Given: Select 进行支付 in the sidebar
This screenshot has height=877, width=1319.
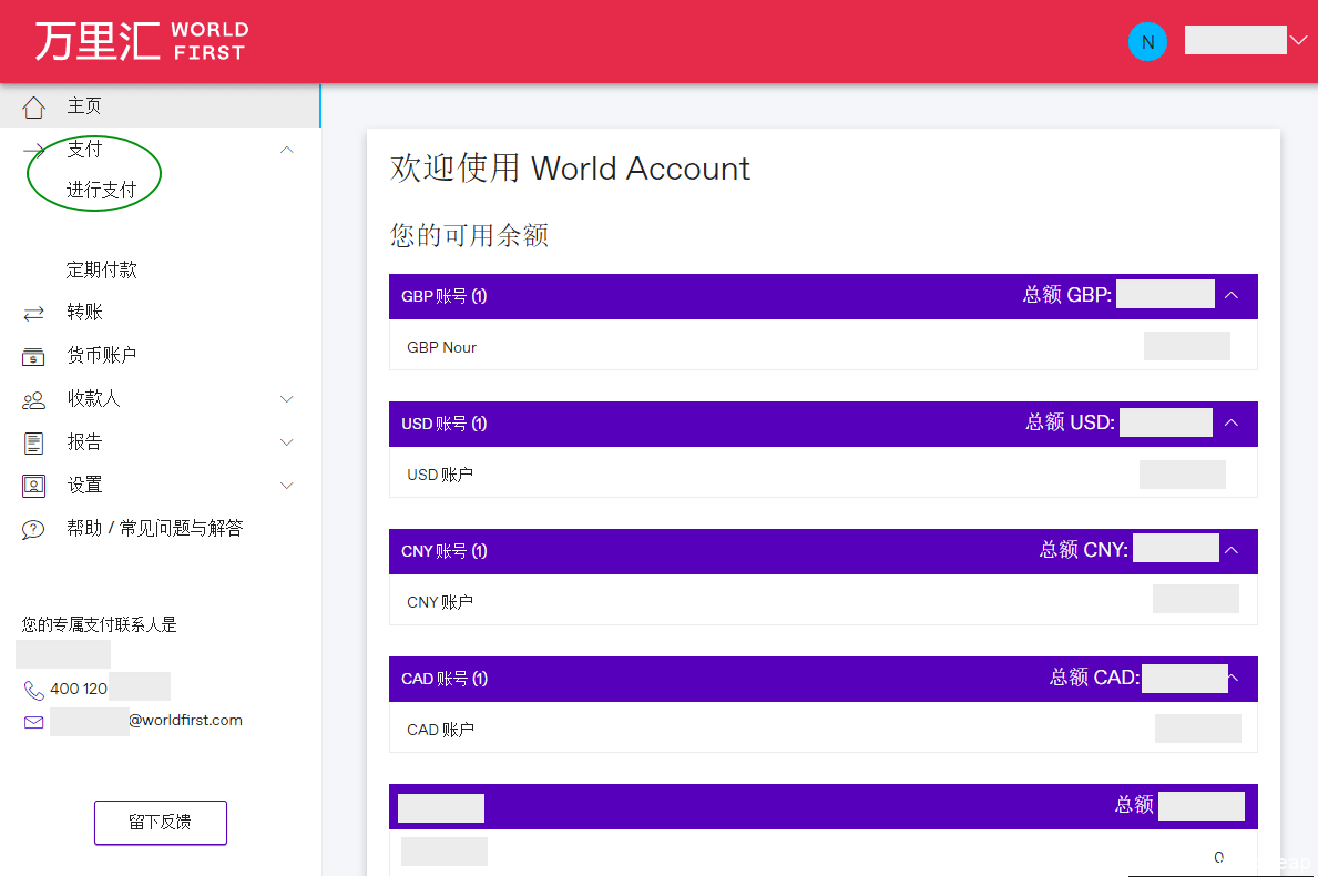Looking at the screenshot, I should tap(101, 190).
